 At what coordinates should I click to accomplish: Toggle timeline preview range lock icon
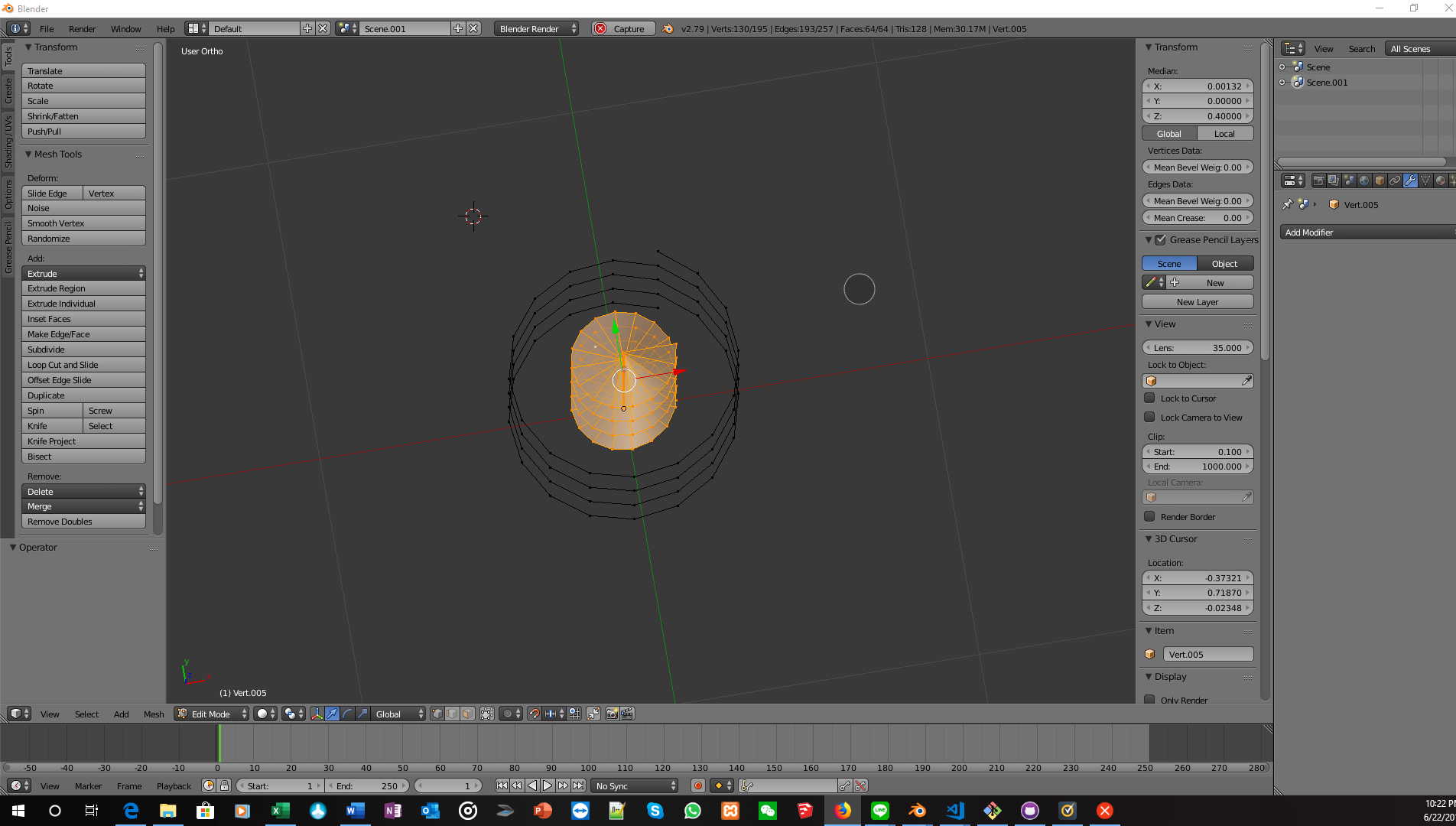coord(224,785)
